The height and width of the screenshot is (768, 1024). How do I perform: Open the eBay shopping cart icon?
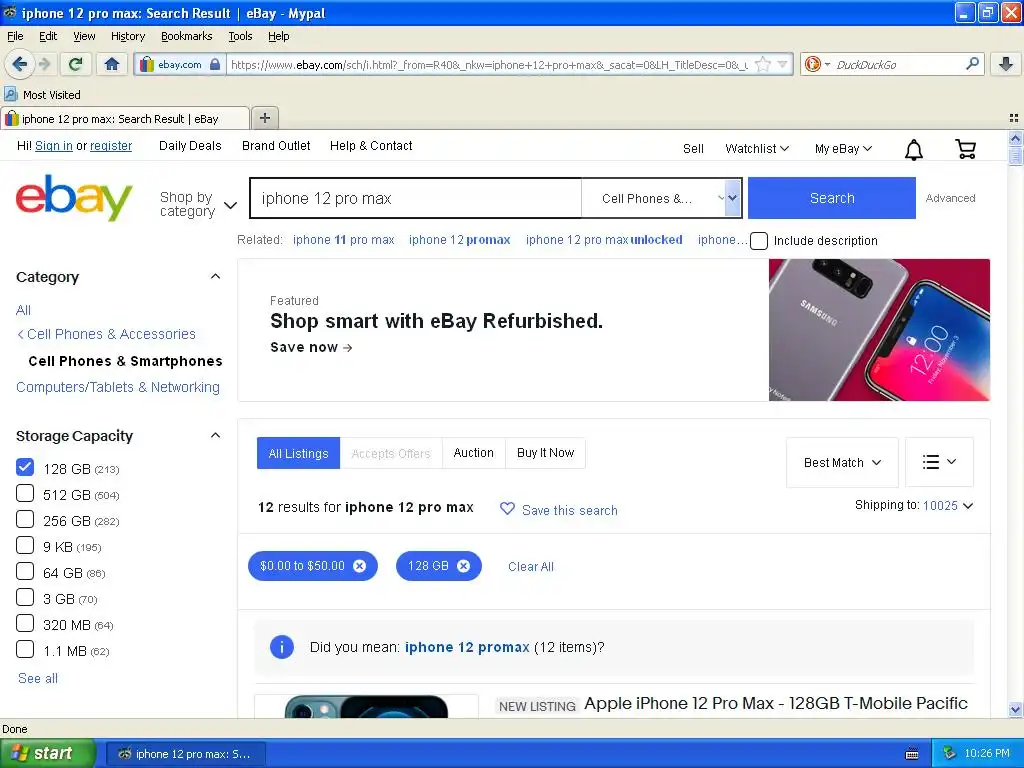(965, 149)
